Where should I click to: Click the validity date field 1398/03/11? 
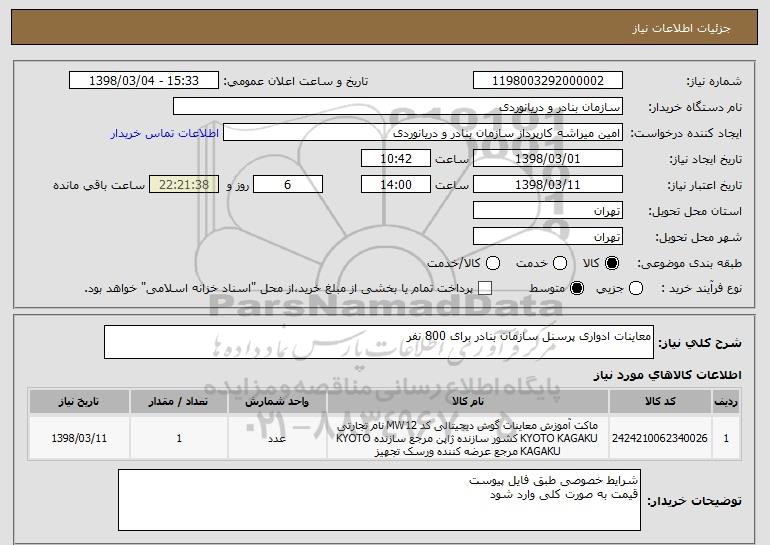548,185
